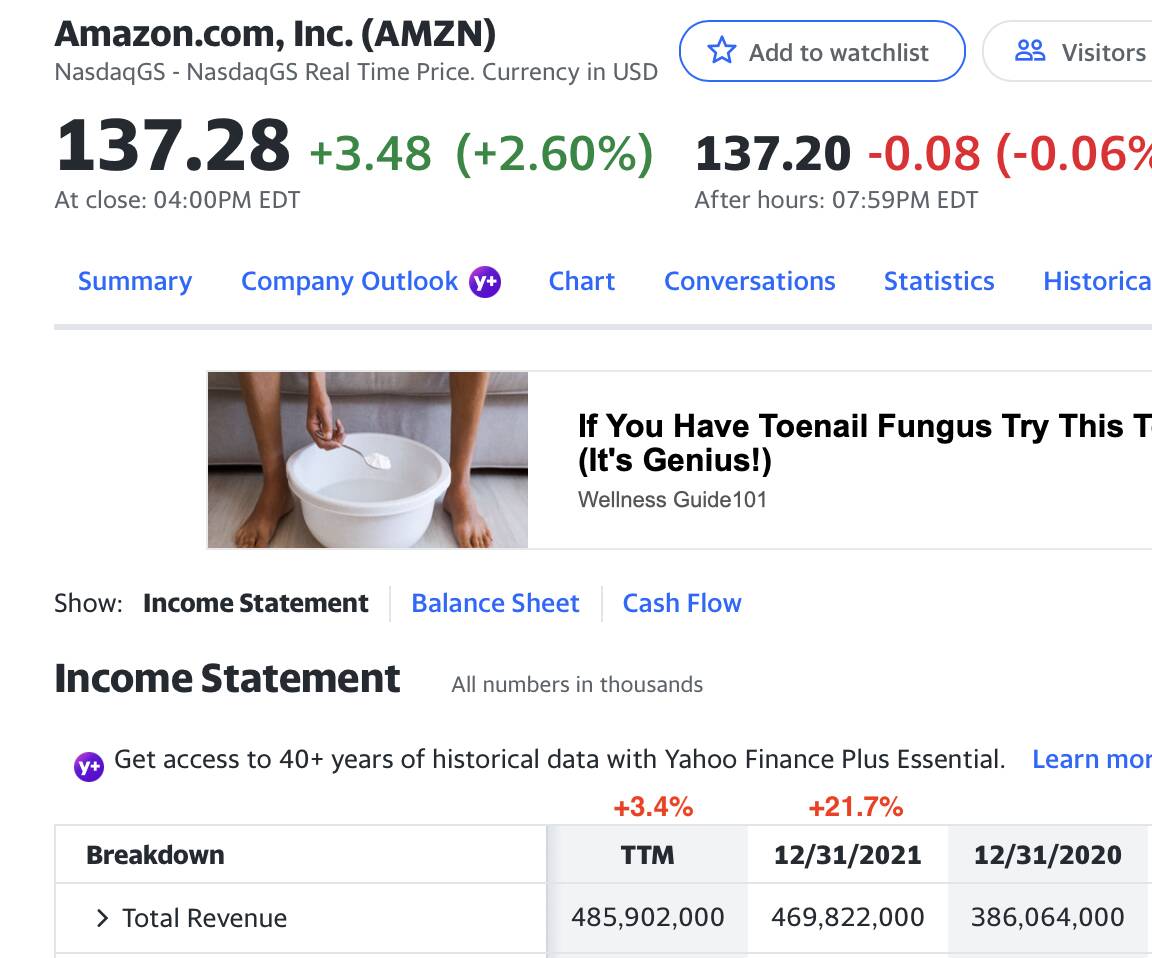
Task: Click the star icon beside Add to watchlist
Action: pyautogui.click(x=721, y=51)
